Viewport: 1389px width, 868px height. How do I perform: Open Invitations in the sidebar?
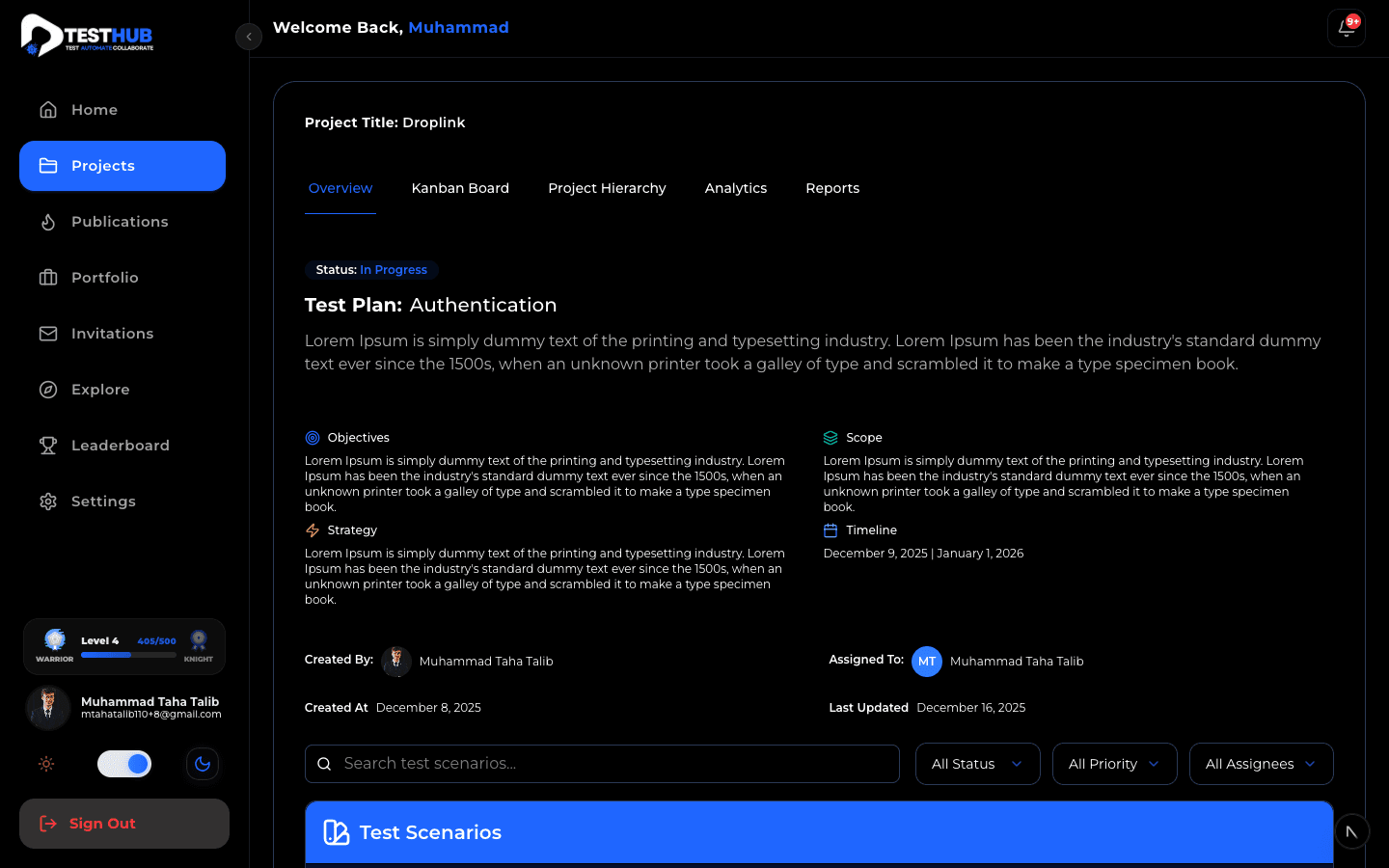tap(123, 334)
